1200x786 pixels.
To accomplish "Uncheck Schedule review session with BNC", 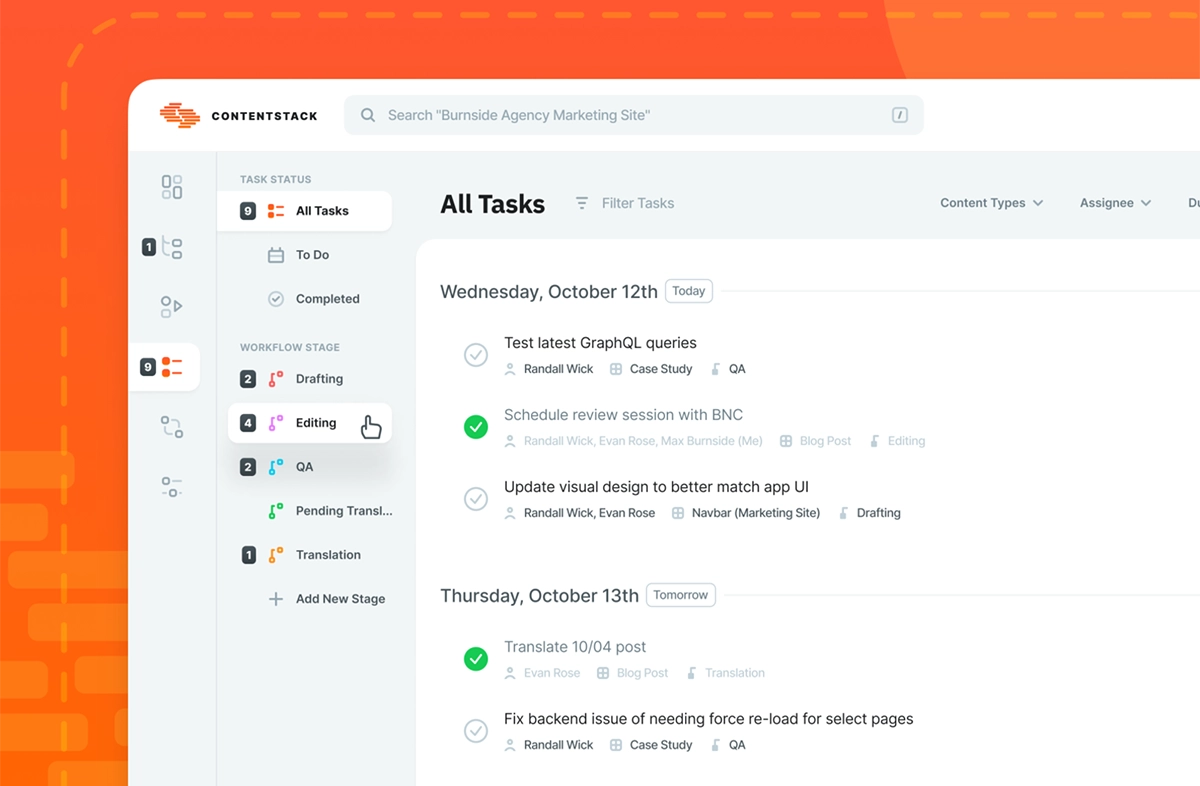I will click(476, 427).
